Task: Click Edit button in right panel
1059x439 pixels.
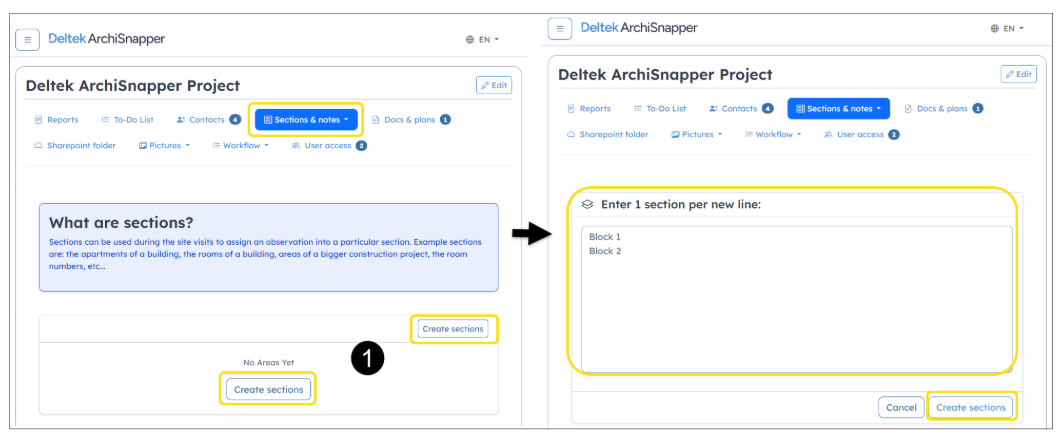Action: click(x=1018, y=74)
